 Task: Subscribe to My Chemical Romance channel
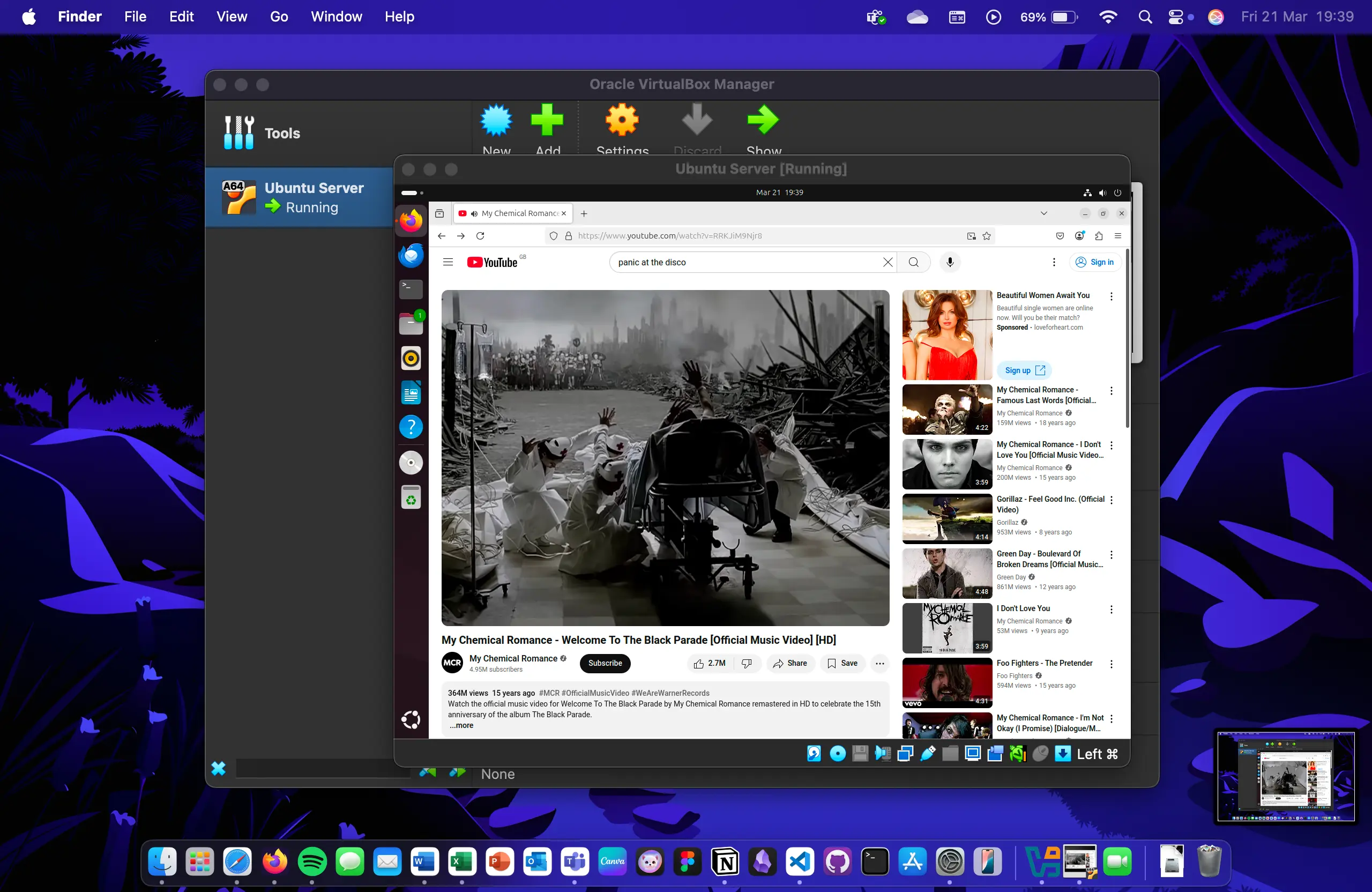pos(605,664)
